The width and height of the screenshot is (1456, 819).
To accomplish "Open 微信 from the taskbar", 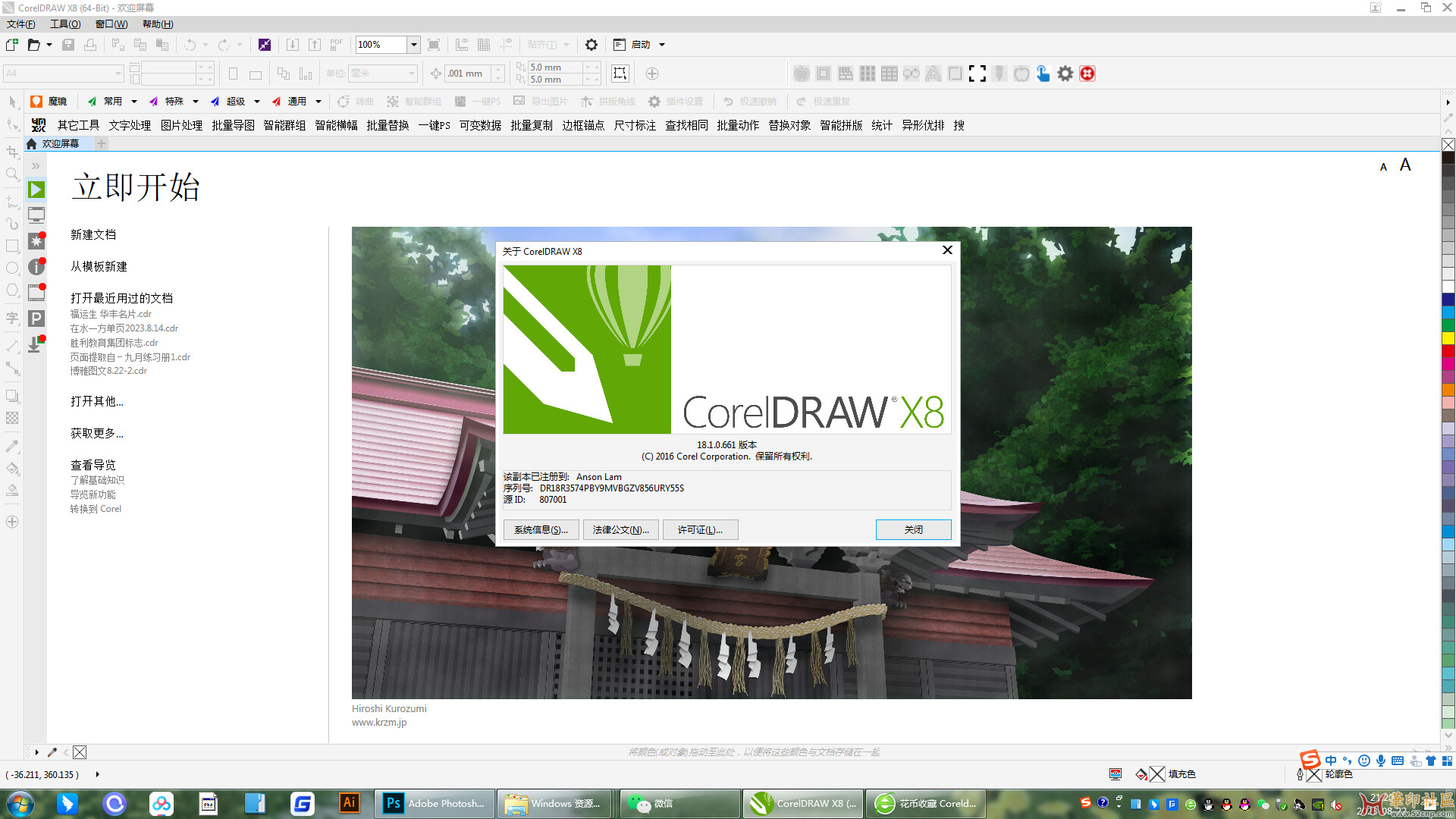I will [x=680, y=803].
